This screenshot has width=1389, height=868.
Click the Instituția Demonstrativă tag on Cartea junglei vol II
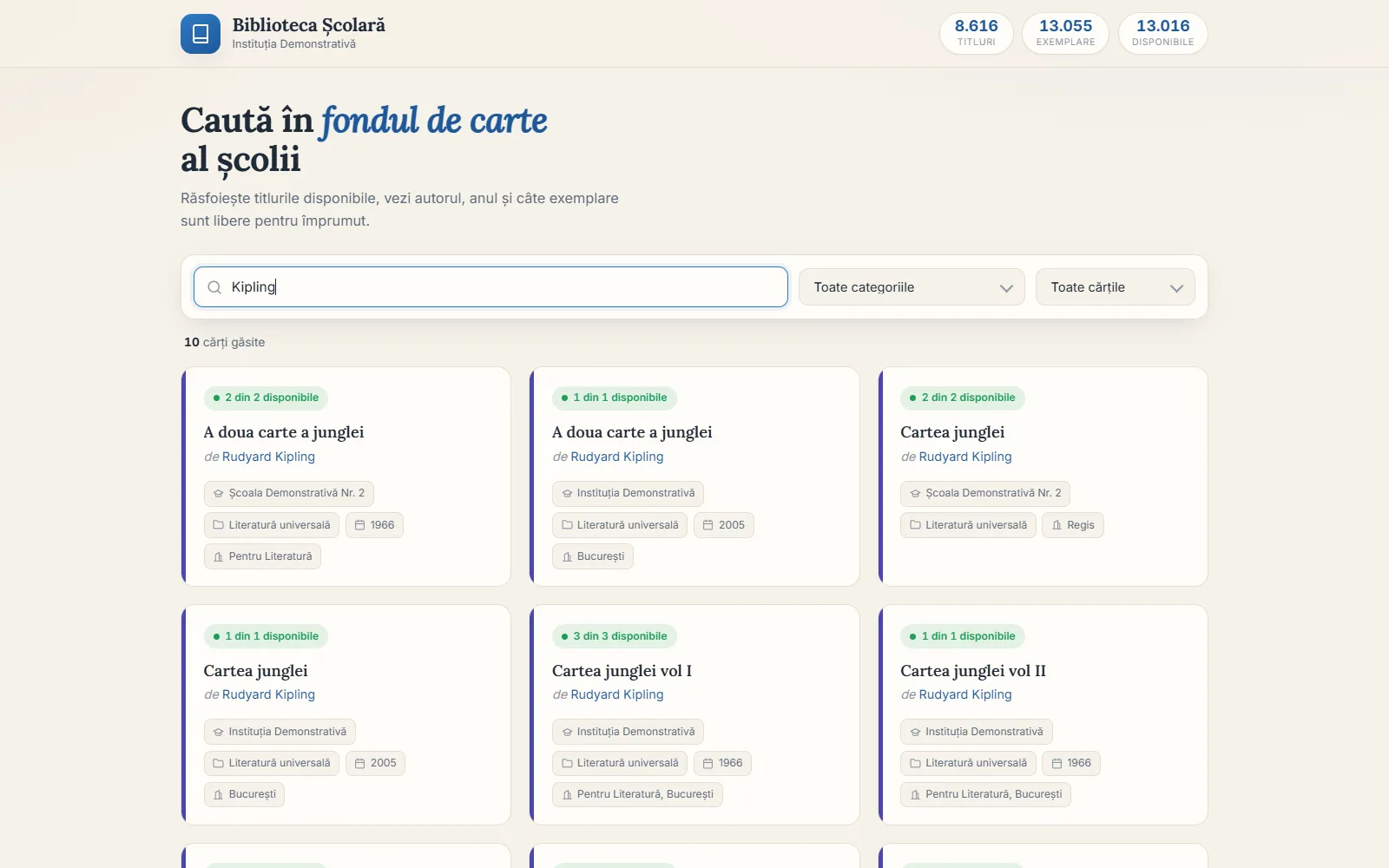coord(976,732)
